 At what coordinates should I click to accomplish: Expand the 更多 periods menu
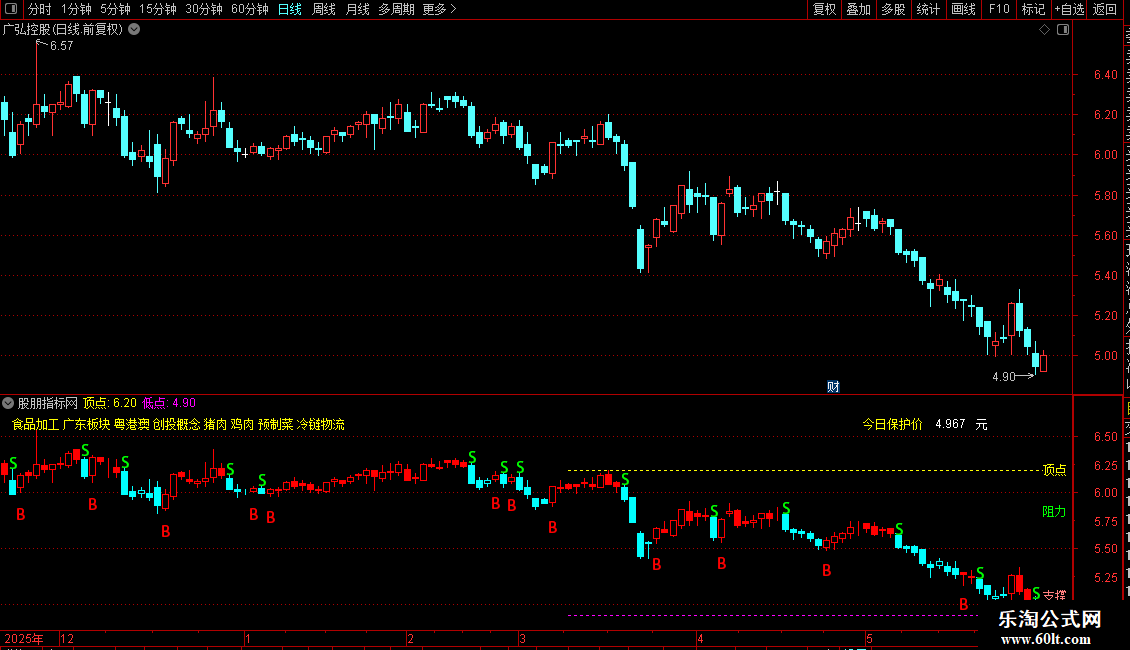pyautogui.click(x=440, y=9)
